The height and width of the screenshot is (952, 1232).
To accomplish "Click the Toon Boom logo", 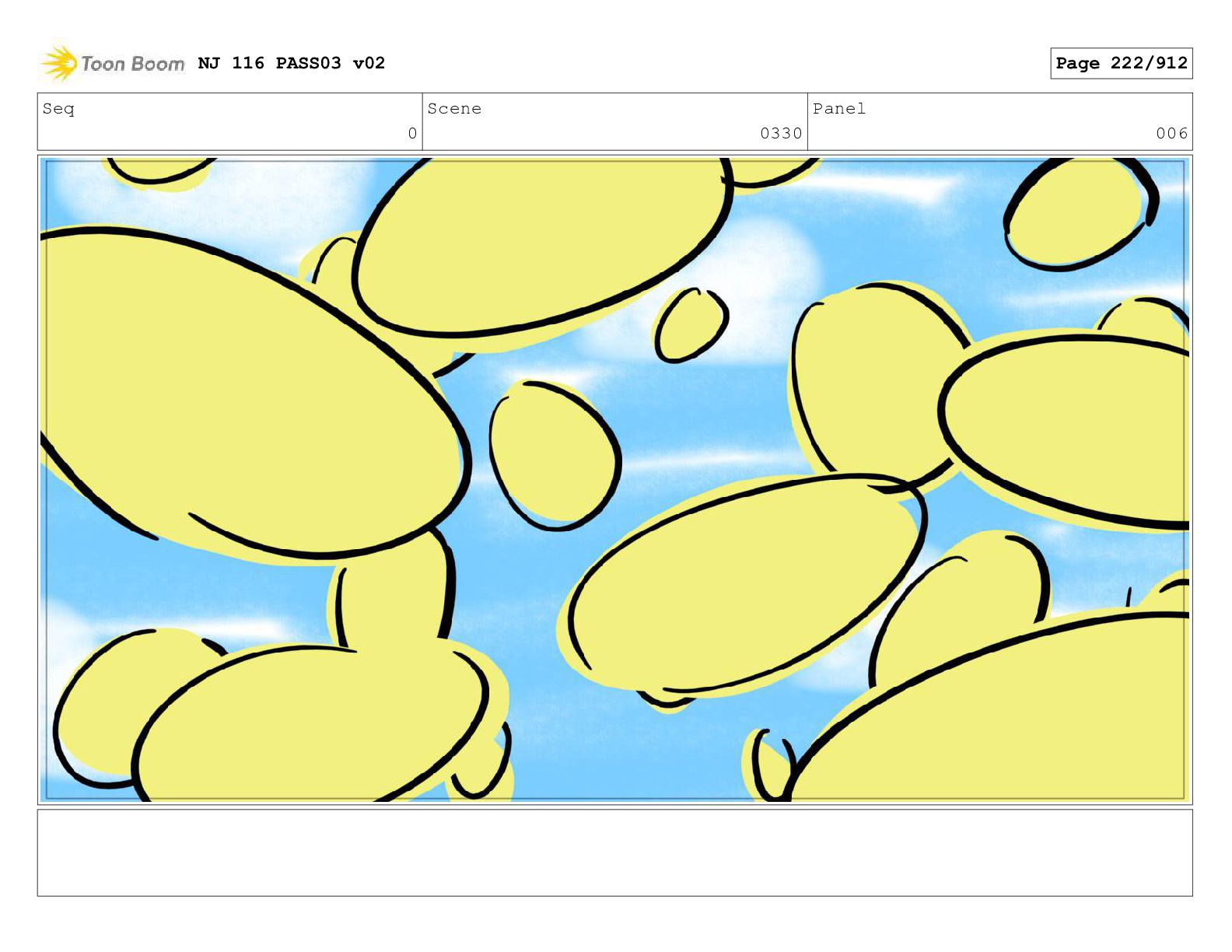I will (113, 63).
